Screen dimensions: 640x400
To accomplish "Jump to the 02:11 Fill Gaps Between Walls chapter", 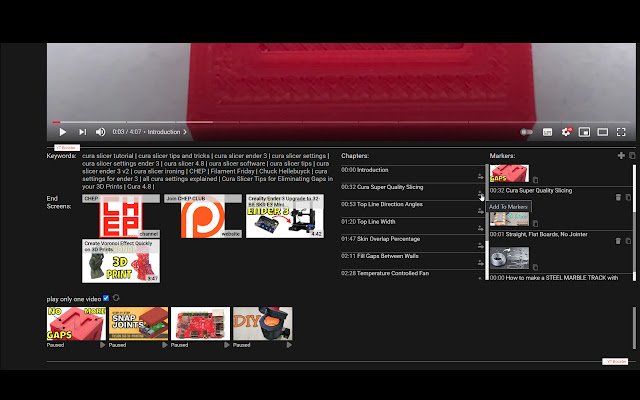I will pyautogui.click(x=380, y=256).
